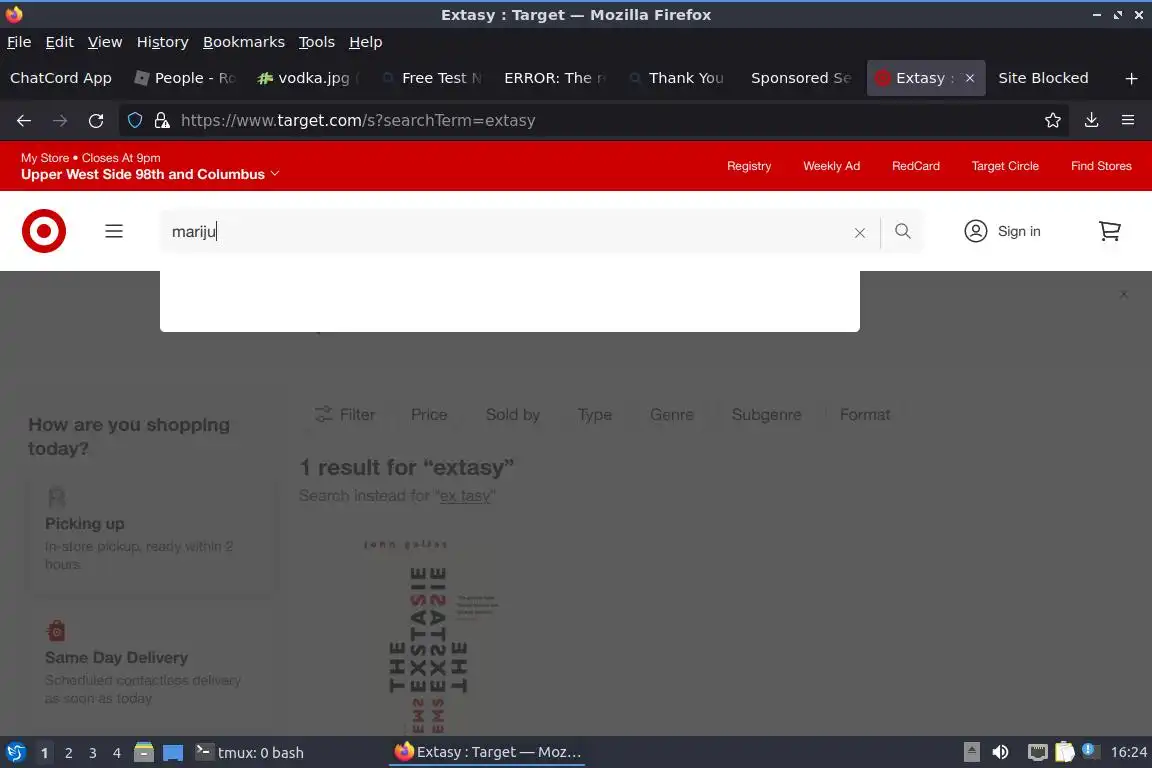View site security padlock info

(x=162, y=121)
